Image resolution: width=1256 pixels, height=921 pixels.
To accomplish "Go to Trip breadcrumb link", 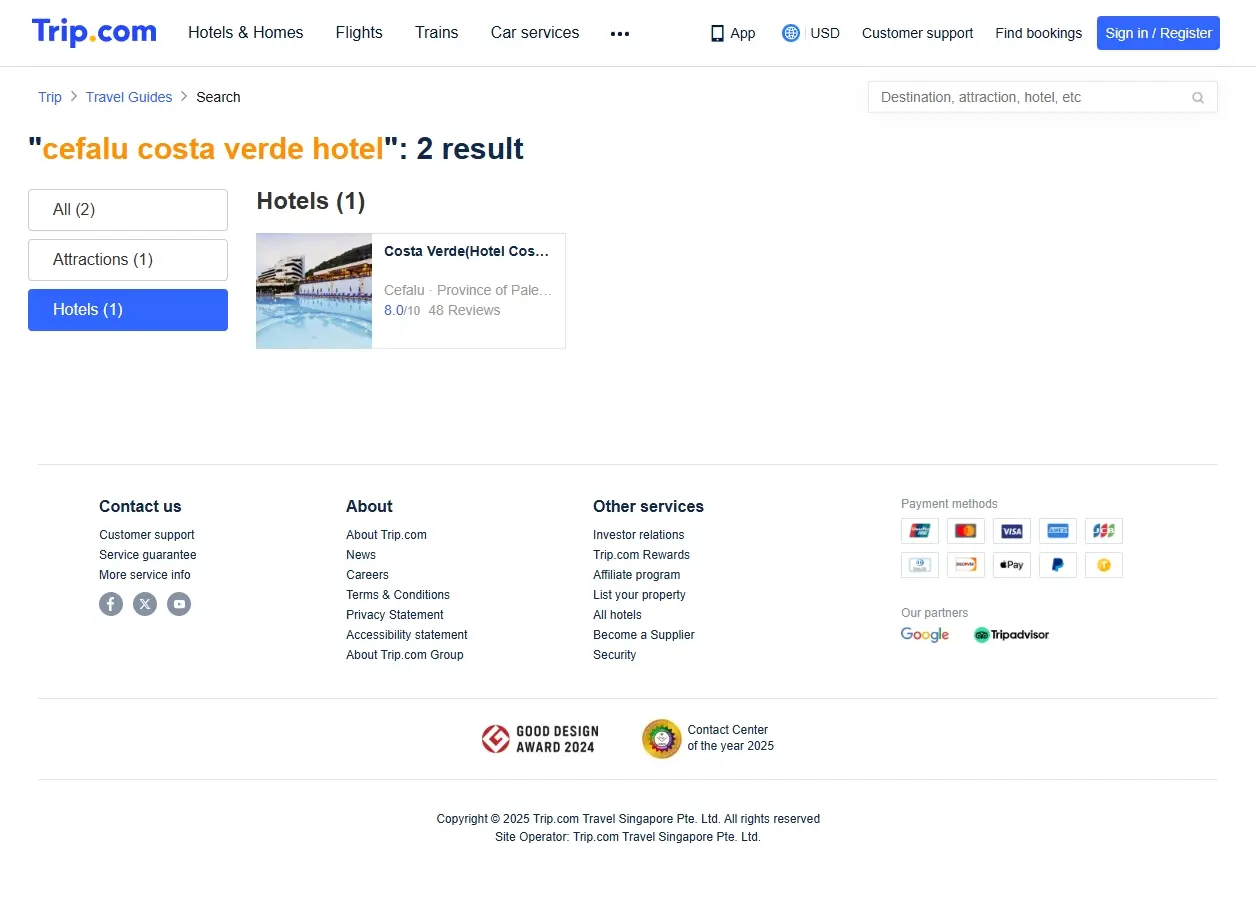I will point(50,97).
